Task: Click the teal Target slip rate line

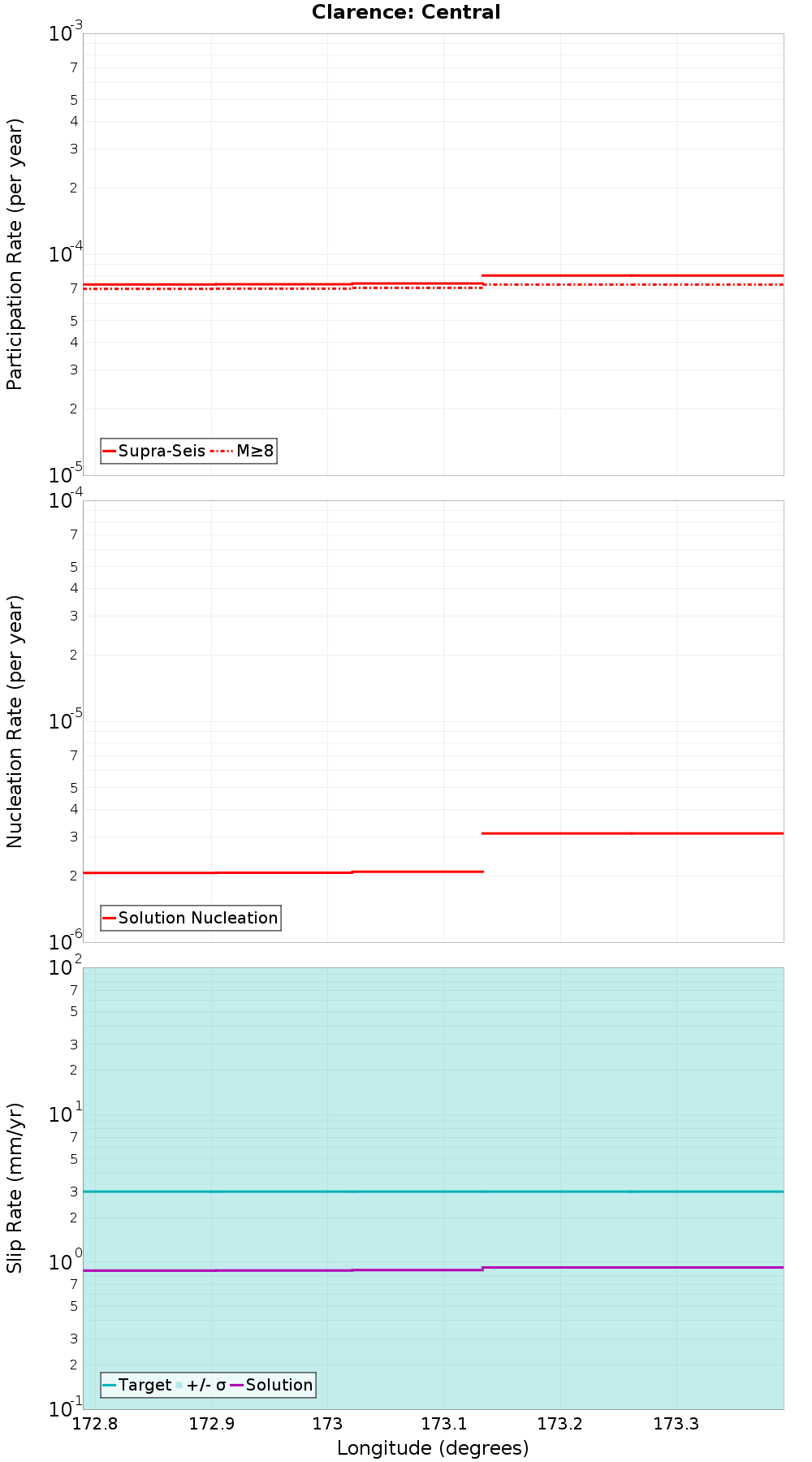Action: pyautogui.click(x=433, y=1192)
